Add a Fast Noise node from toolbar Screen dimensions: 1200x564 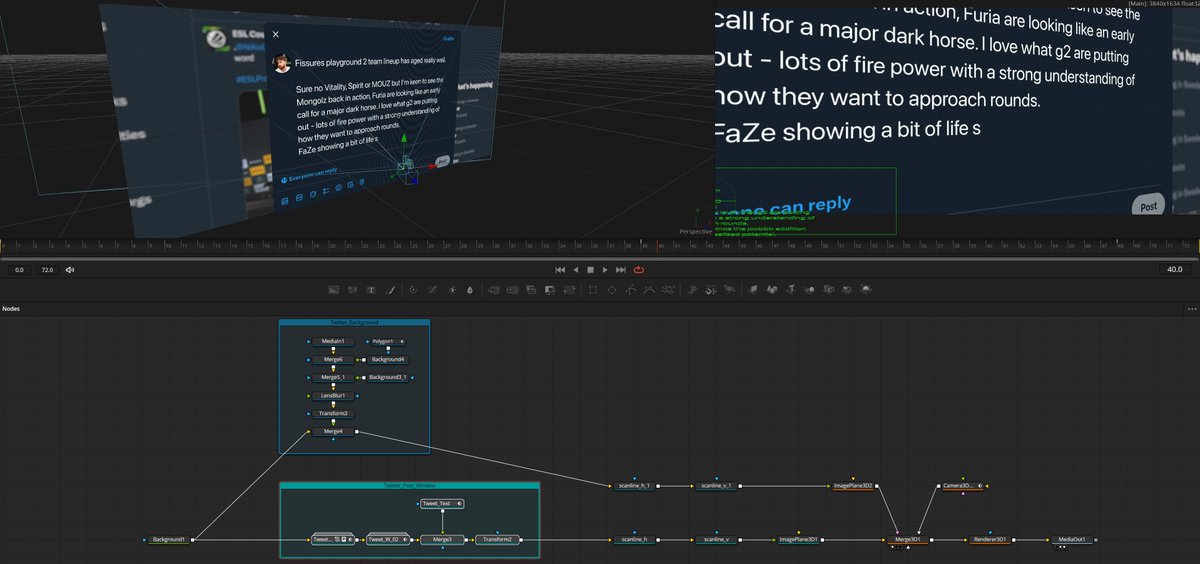pyautogui.click(x=352, y=289)
